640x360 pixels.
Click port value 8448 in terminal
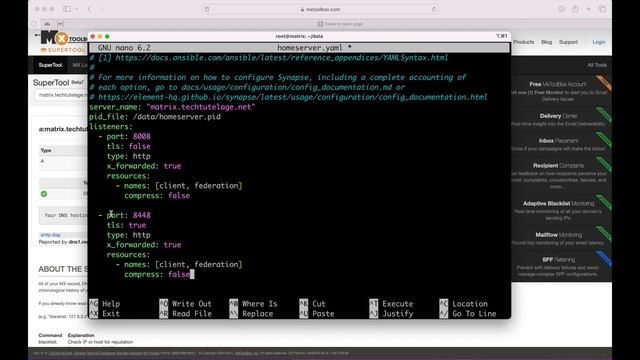click(x=142, y=215)
